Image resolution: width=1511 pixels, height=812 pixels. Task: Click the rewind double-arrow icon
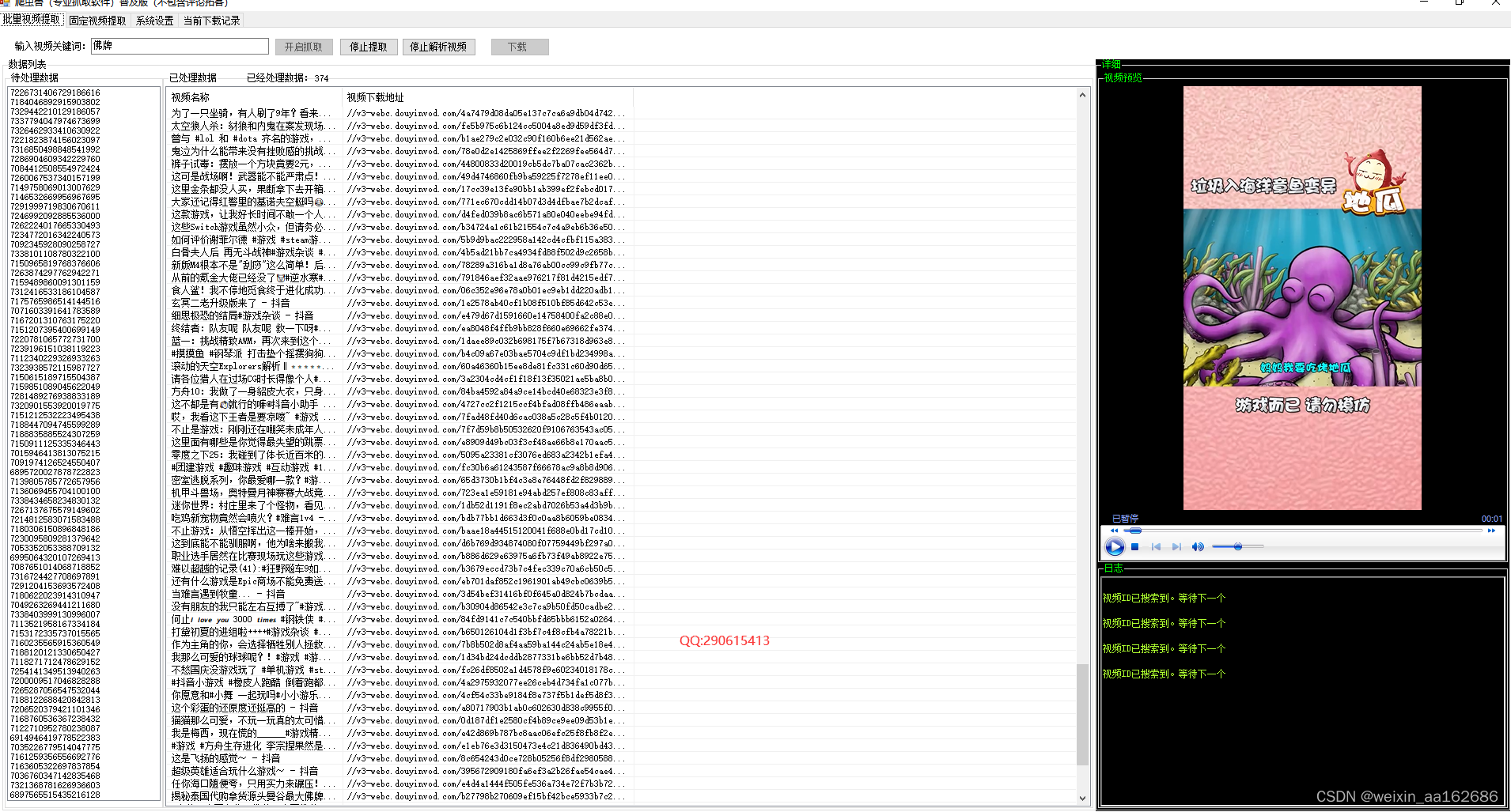click(x=1114, y=531)
